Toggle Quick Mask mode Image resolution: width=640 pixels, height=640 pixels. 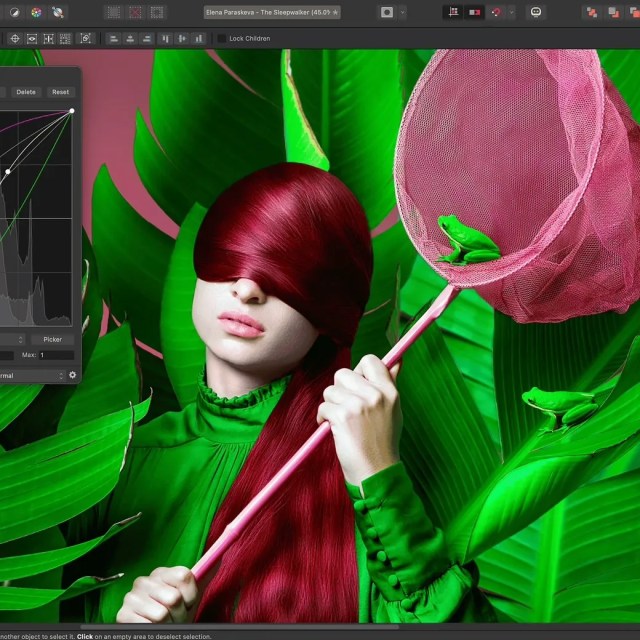pos(387,13)
